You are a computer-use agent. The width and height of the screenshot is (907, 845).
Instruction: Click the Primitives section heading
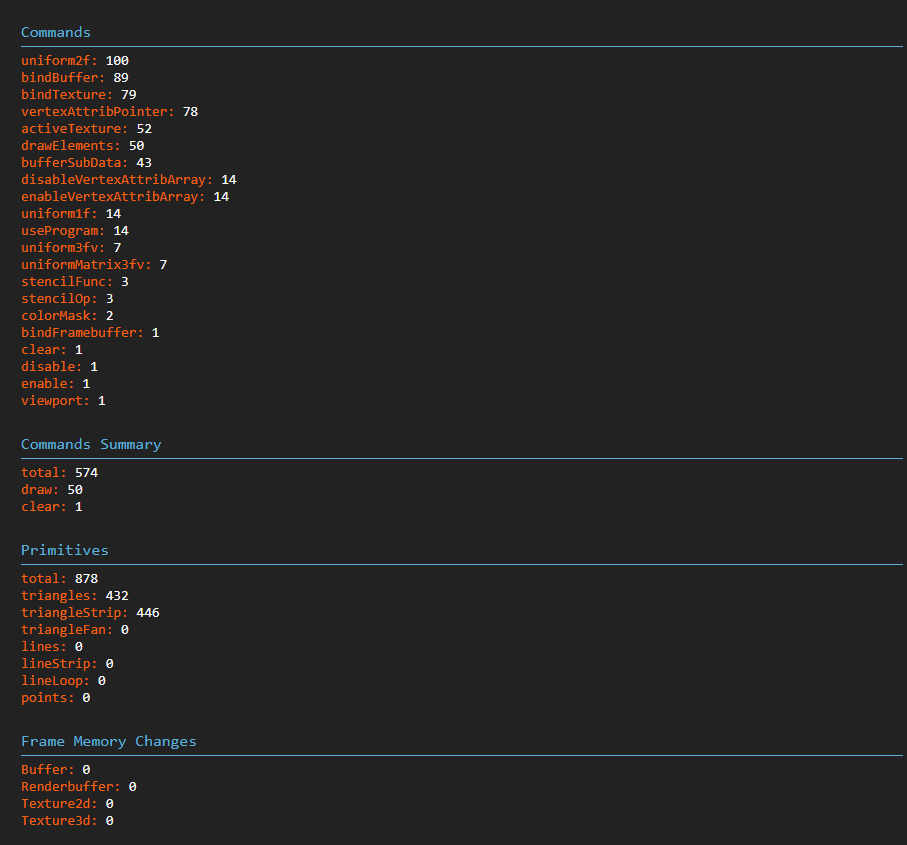coord(65,551)
